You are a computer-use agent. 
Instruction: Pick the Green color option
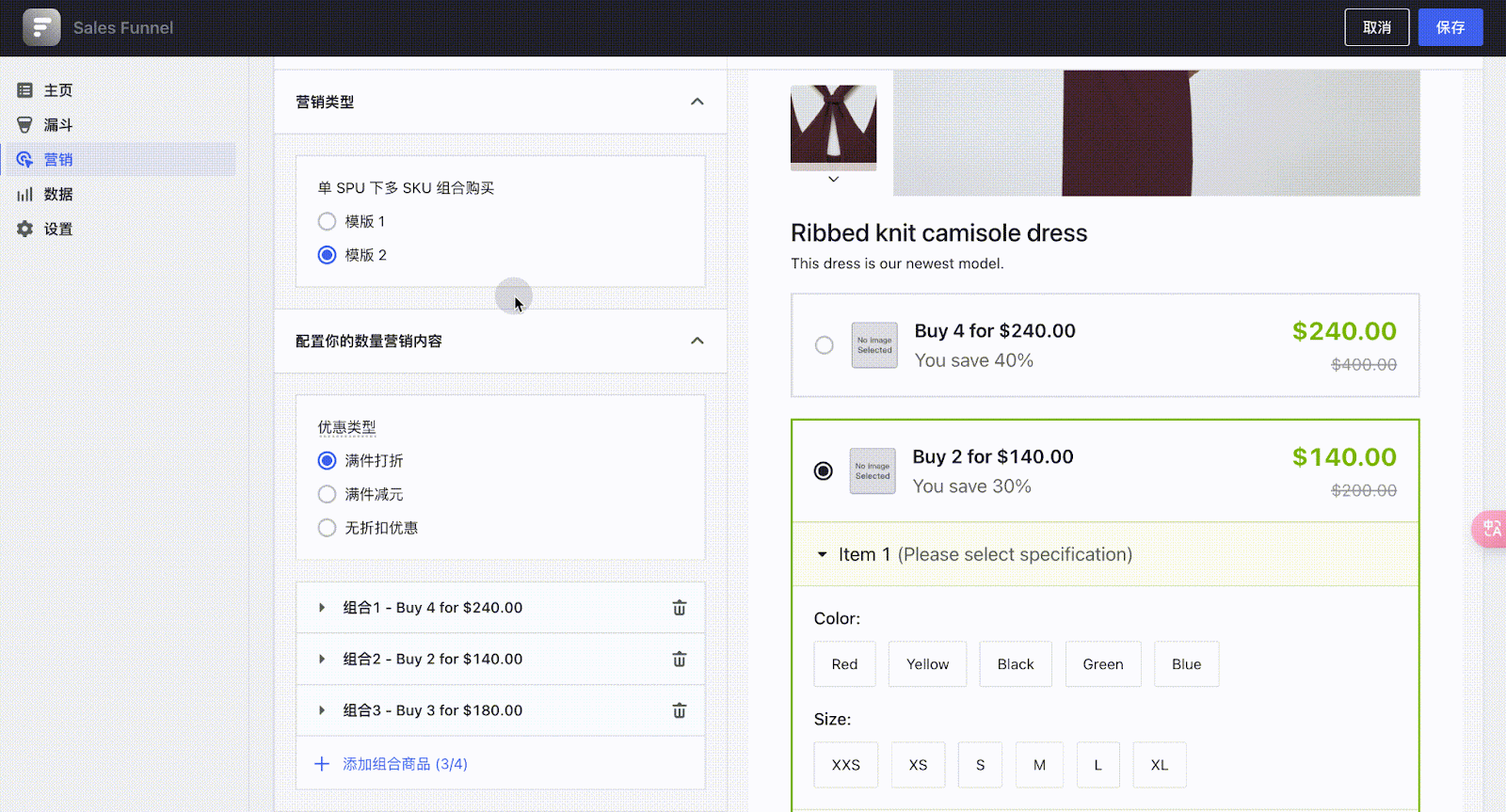(1103, 664)
